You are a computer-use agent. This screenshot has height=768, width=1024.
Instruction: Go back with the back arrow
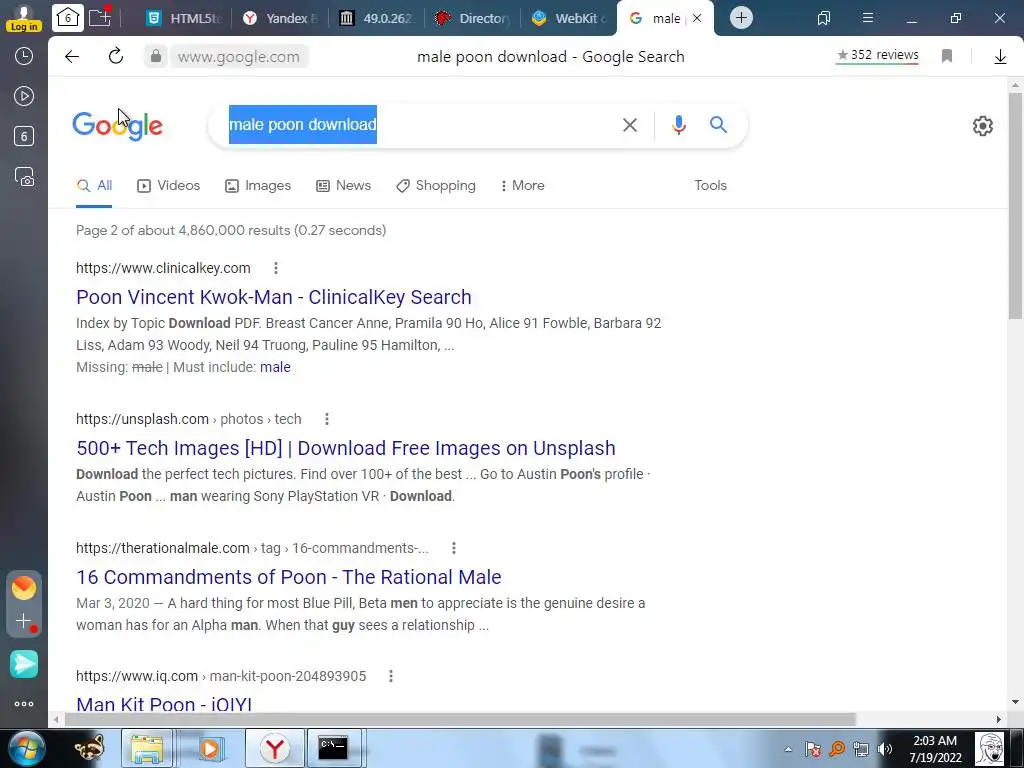[72, 57]
